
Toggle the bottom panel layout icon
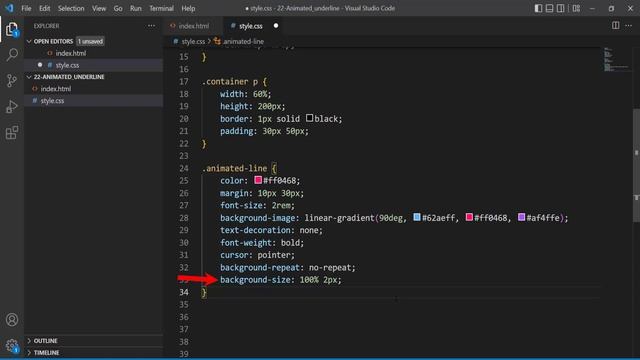(x=549, y=8)
